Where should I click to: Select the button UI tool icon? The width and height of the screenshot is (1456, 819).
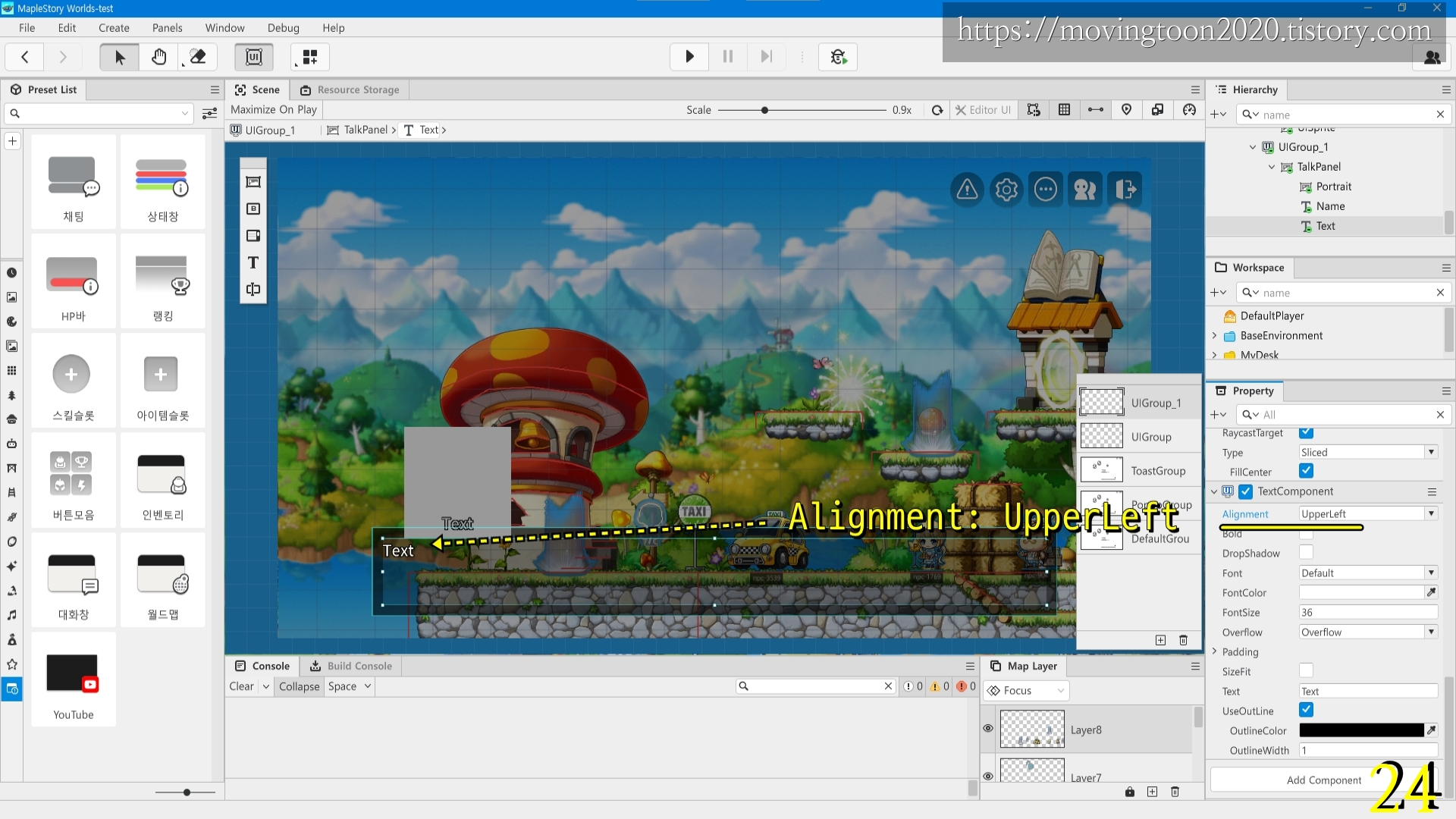(253, 209)
